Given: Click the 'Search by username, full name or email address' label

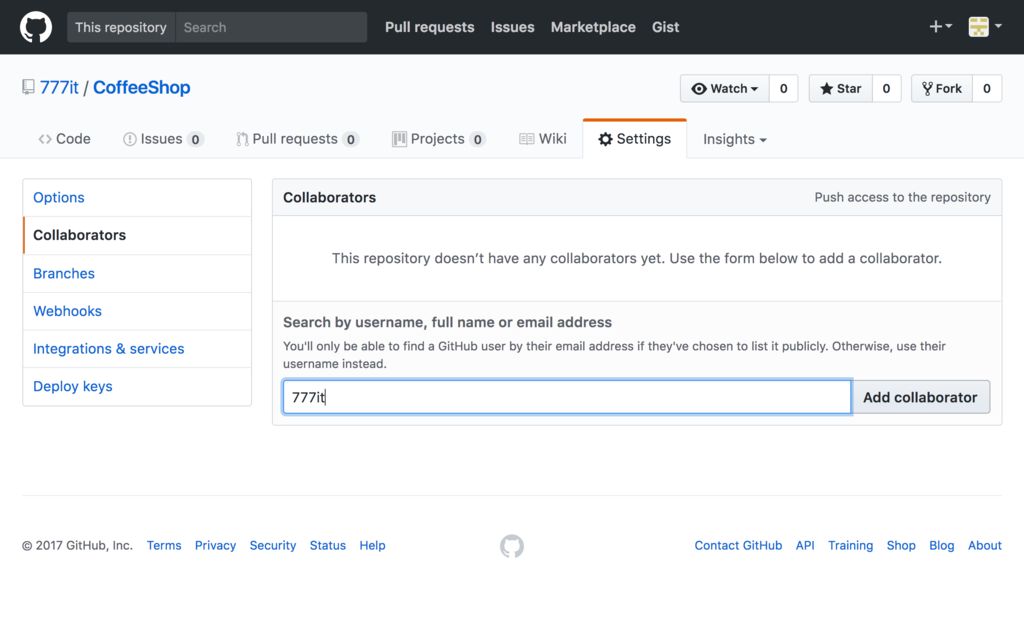Looking at the screenshot, I should pos(447,323).
